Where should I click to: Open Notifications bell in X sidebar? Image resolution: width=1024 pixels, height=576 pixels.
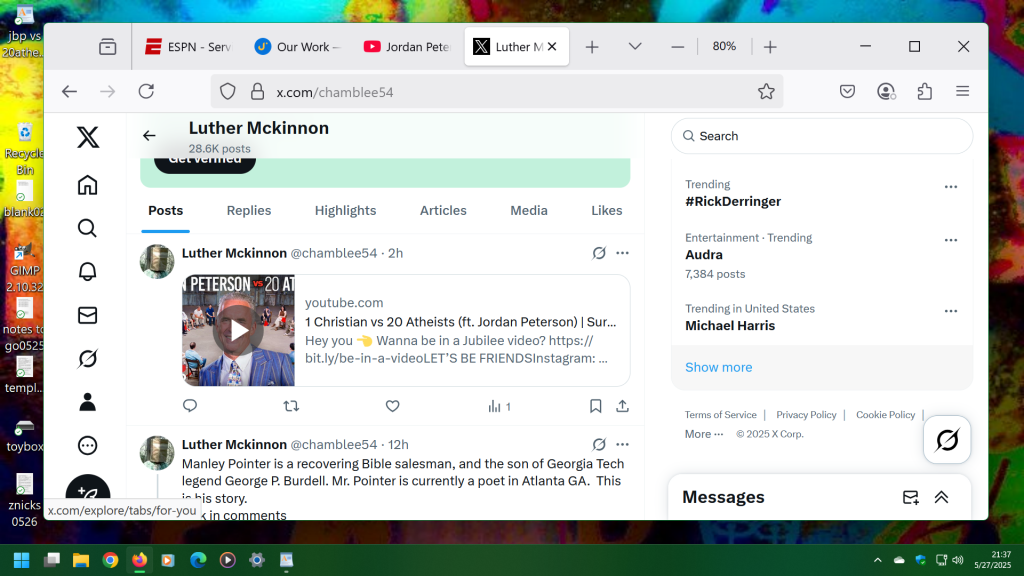[x=88, y=271]
